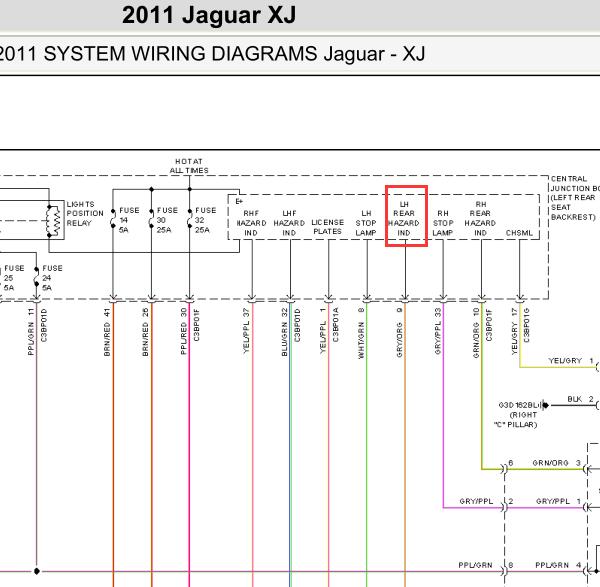Click the "PPL/GRN 11" vertical wire label

31,332
